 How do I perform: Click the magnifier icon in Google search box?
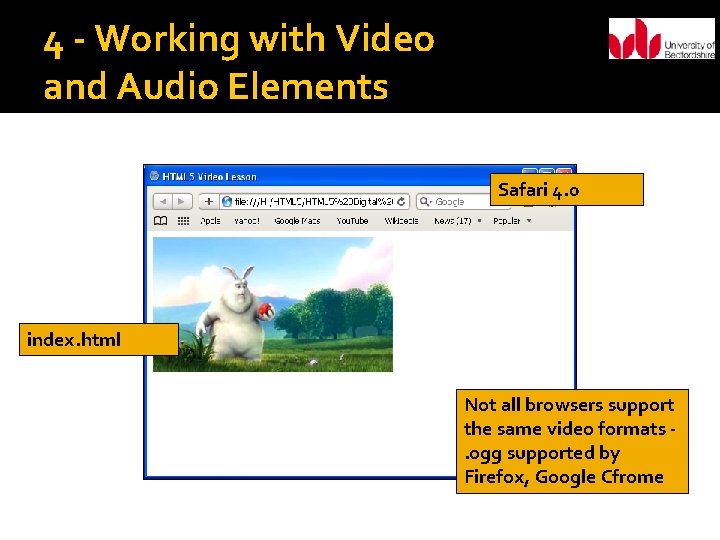(424, 202)
